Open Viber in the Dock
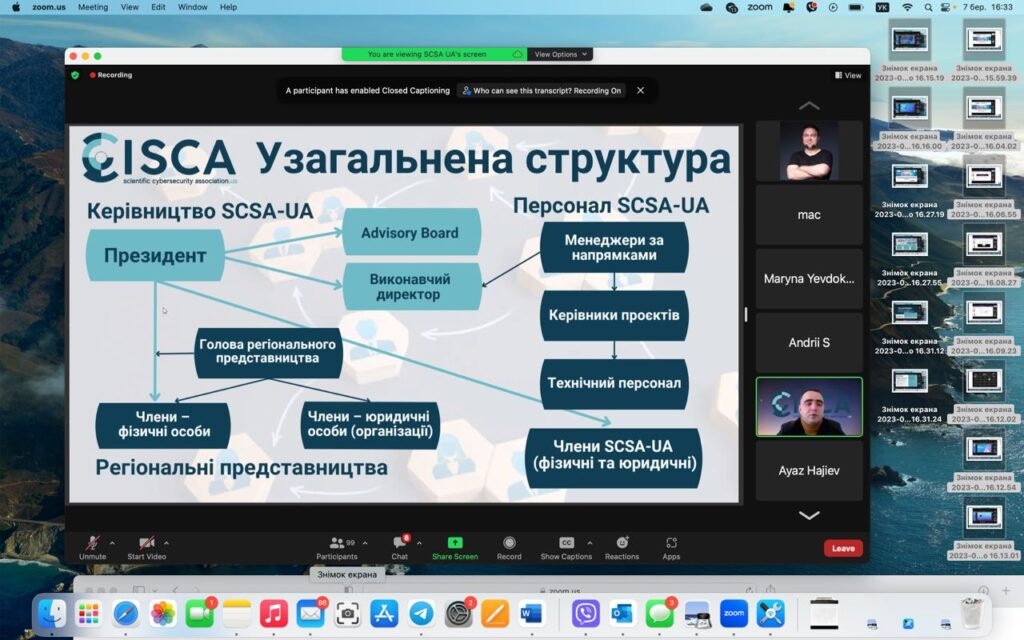 (x=586, y=613)
